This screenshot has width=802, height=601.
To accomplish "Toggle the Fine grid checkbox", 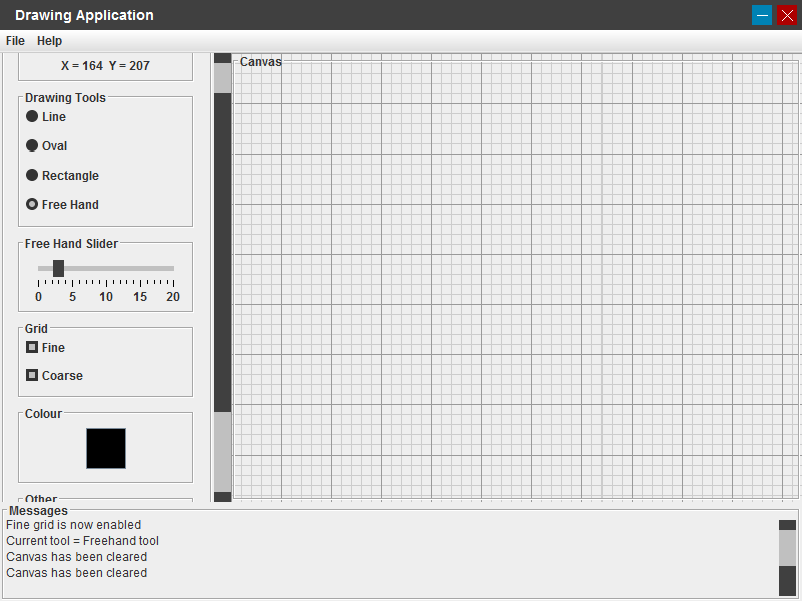I will tap(45, 348).
